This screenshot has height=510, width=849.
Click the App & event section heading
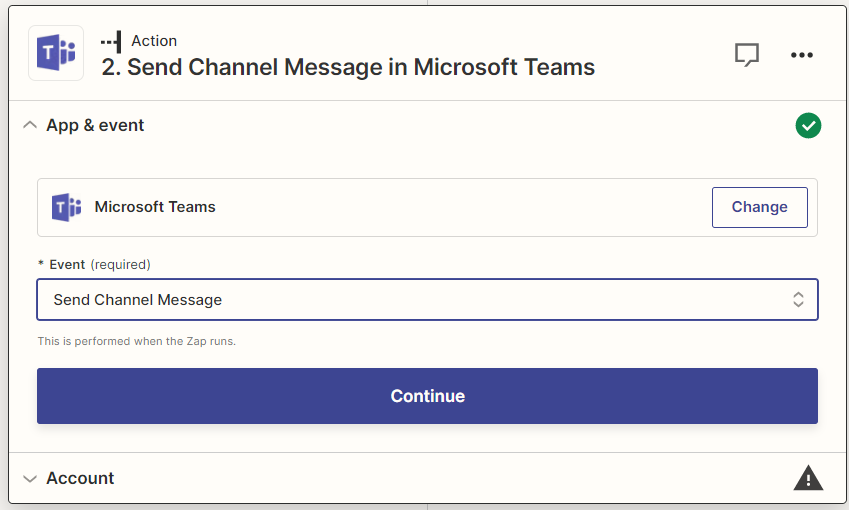click(x=95, y=126)
